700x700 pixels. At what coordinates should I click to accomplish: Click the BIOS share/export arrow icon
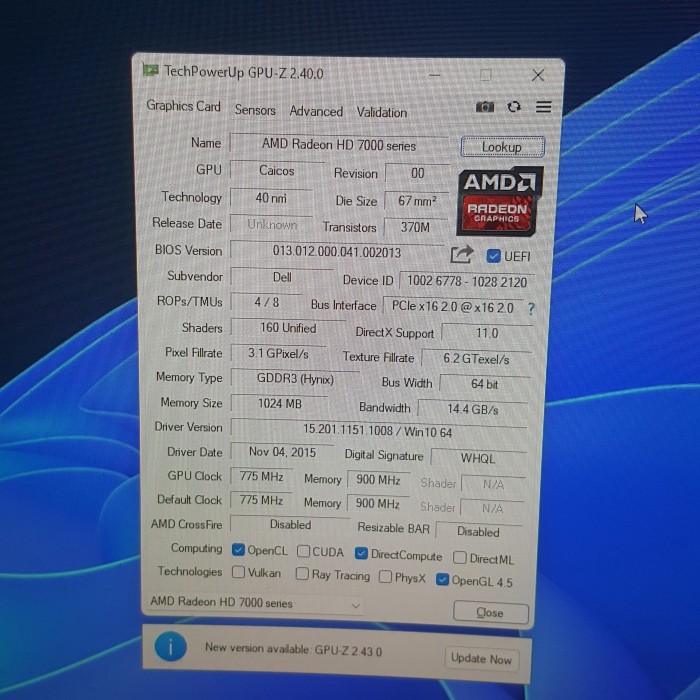click(461, 255)
